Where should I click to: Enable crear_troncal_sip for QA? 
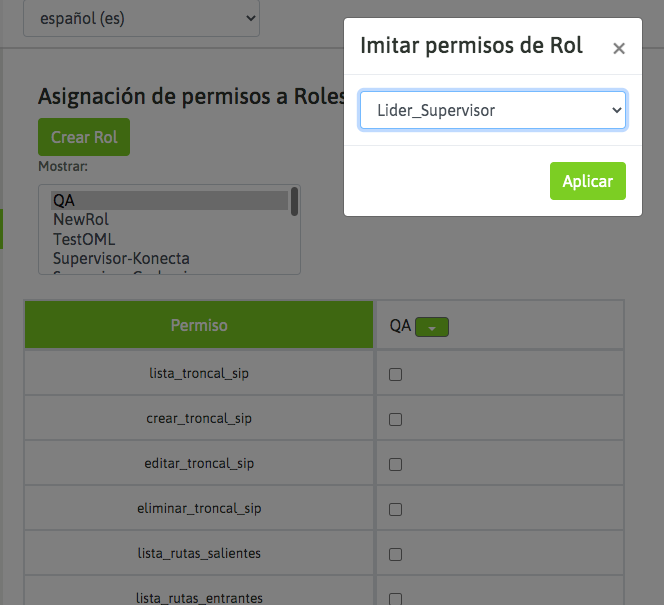tap(395, 419)
